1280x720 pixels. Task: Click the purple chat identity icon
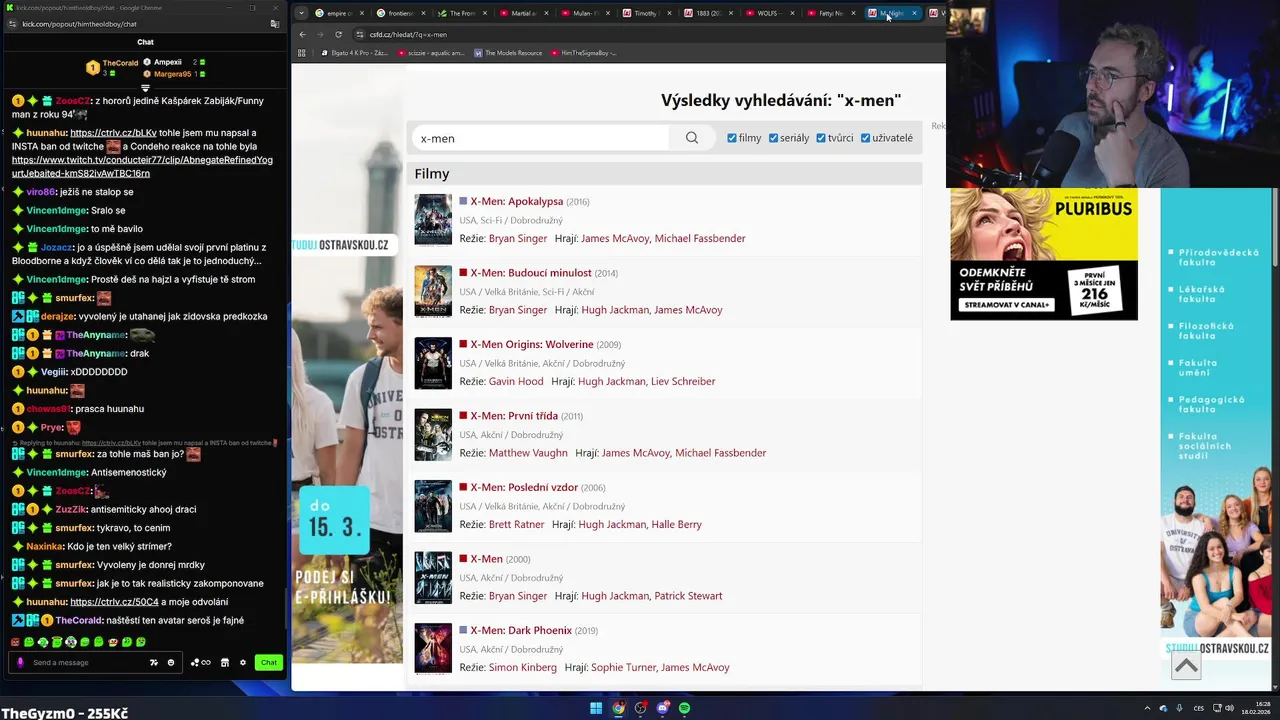20,662
